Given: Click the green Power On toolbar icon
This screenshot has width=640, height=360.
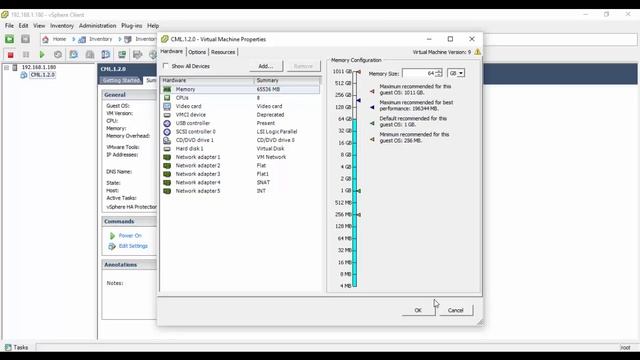Looking at the screenshot, I should pyautogui.click(x=42, y=54).
